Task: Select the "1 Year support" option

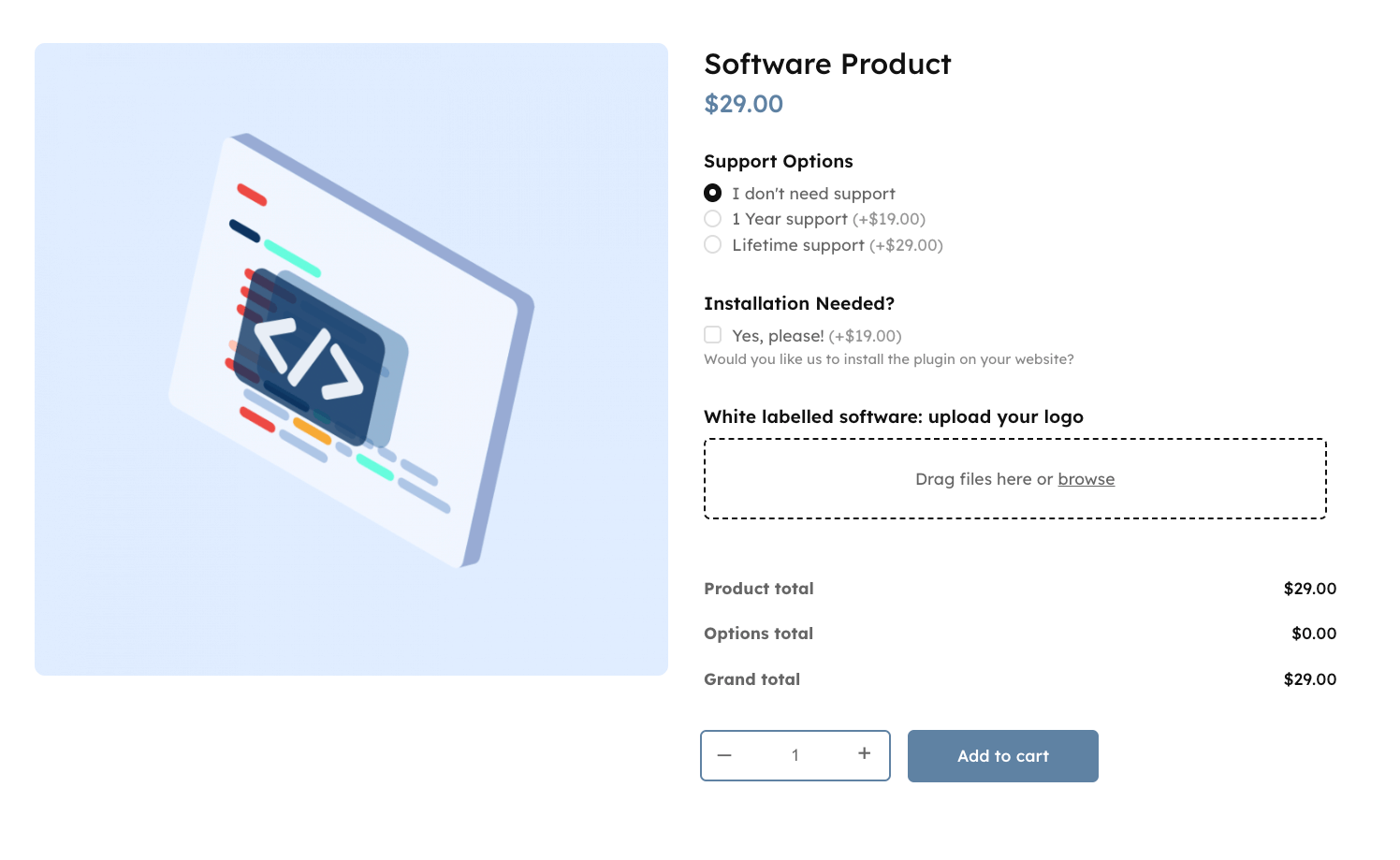Action: coord(712,218)
